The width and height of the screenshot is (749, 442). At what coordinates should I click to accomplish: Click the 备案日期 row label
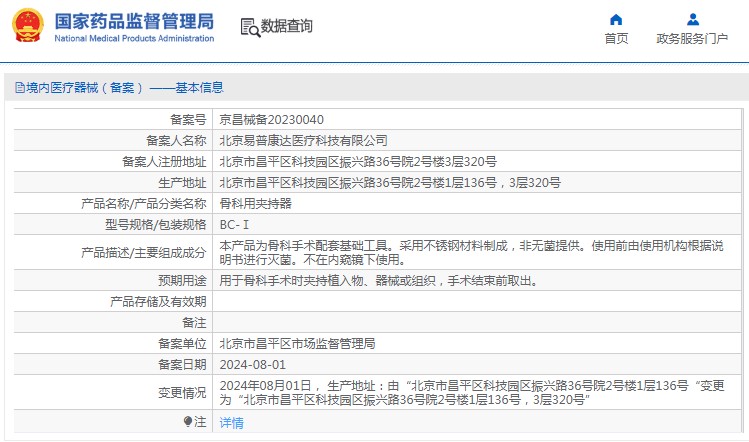[x=182, y=365]
